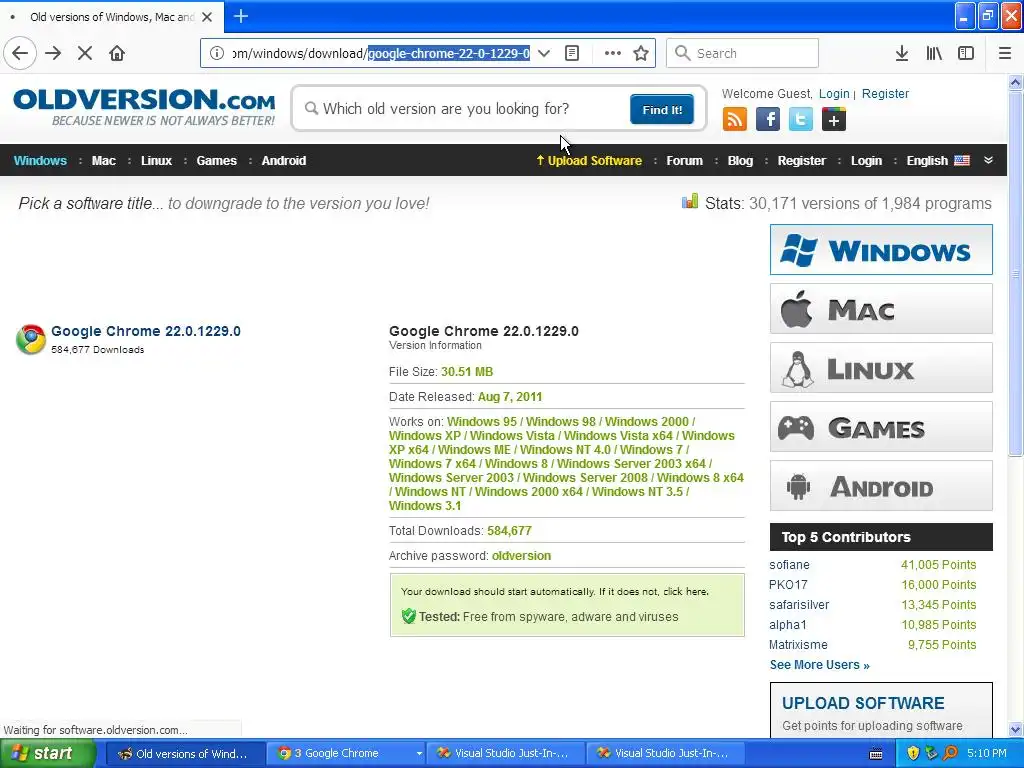Open Forum from the navigation bar
Image resolution: width=1024 pixels, height=768 pixels.
point(684,161)
